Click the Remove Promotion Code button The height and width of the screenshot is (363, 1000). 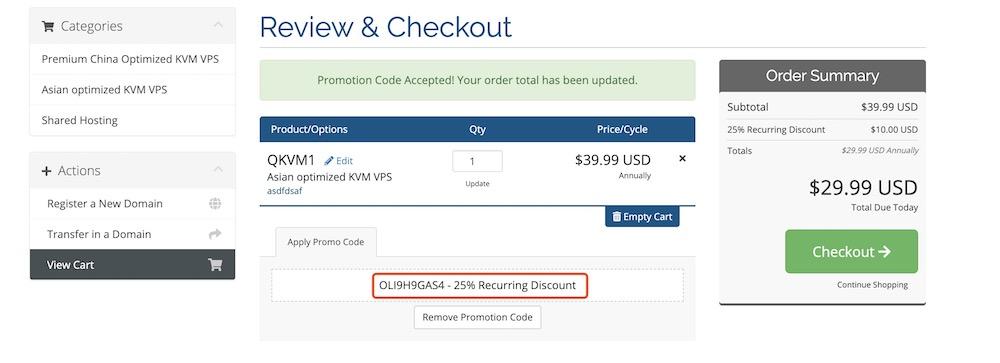(x=478, y=317)
